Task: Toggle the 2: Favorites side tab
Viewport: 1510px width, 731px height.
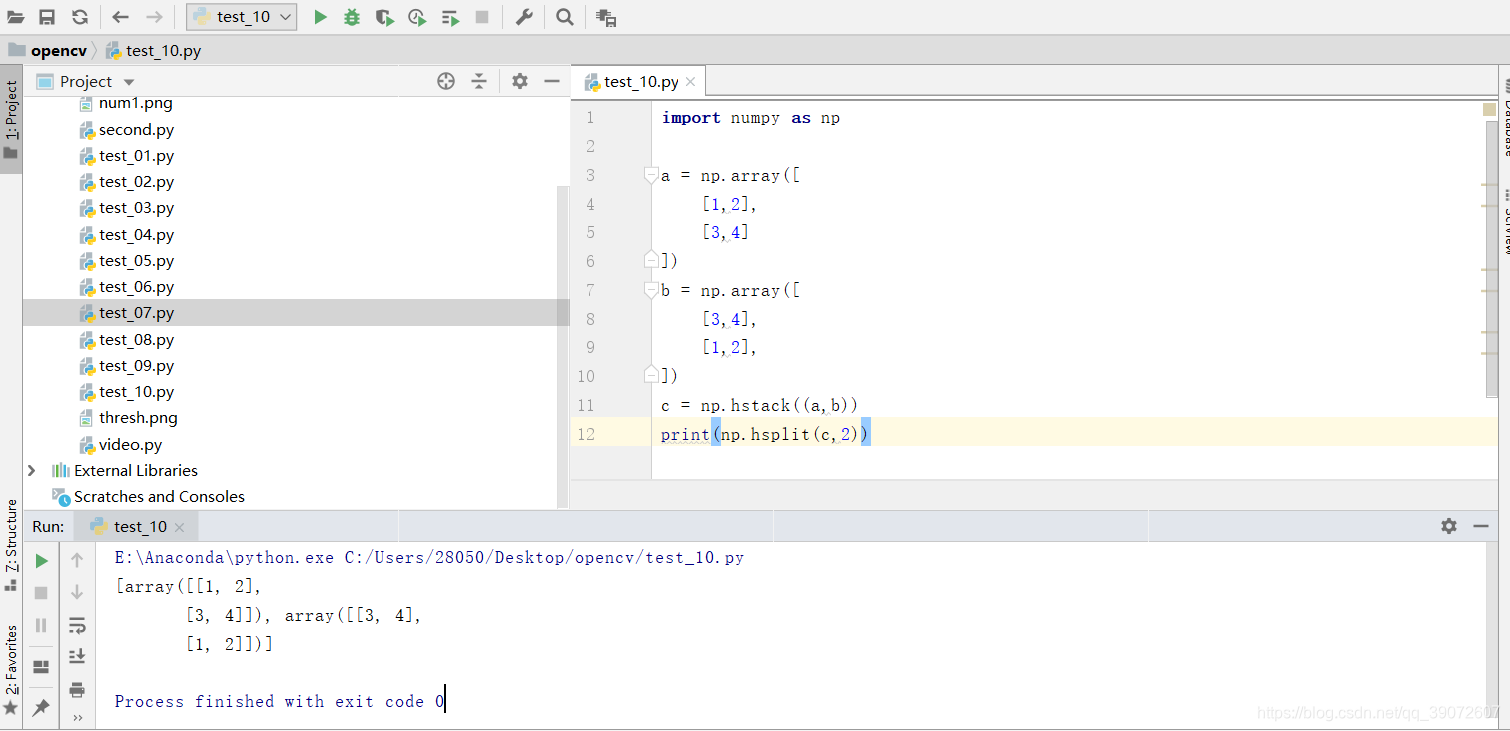Action: (x=11, y=670)
